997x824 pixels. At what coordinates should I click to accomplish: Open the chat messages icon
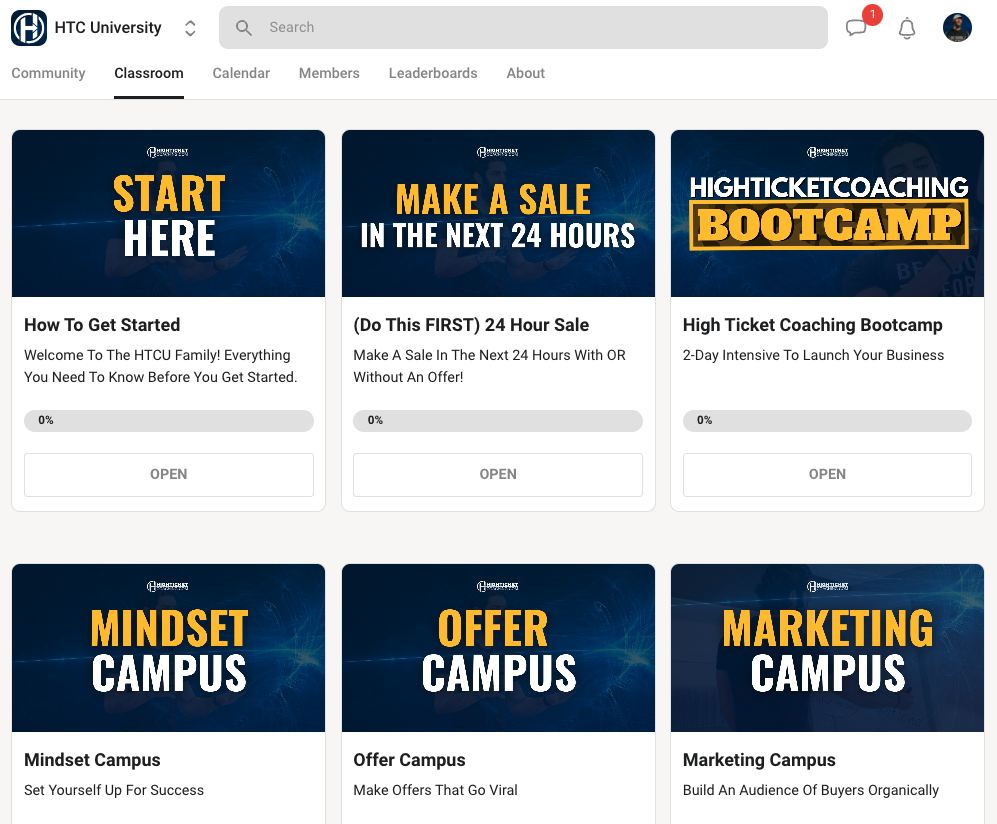click(x=856, y=28)
